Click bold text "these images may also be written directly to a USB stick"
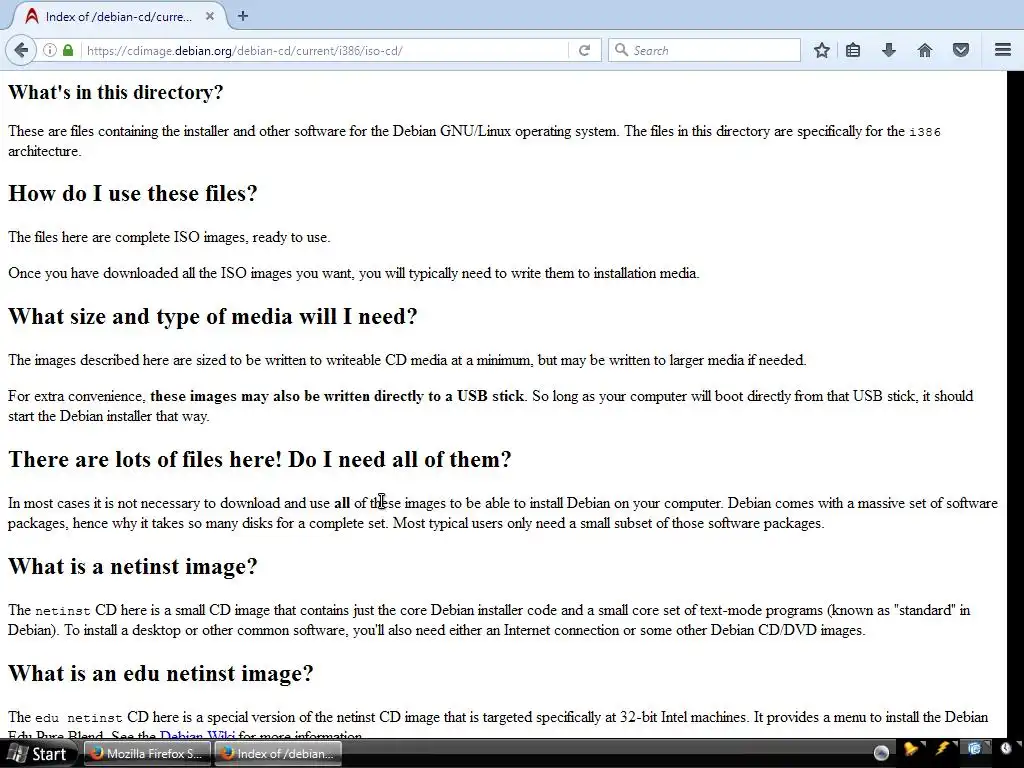 [x=337, y=396]
